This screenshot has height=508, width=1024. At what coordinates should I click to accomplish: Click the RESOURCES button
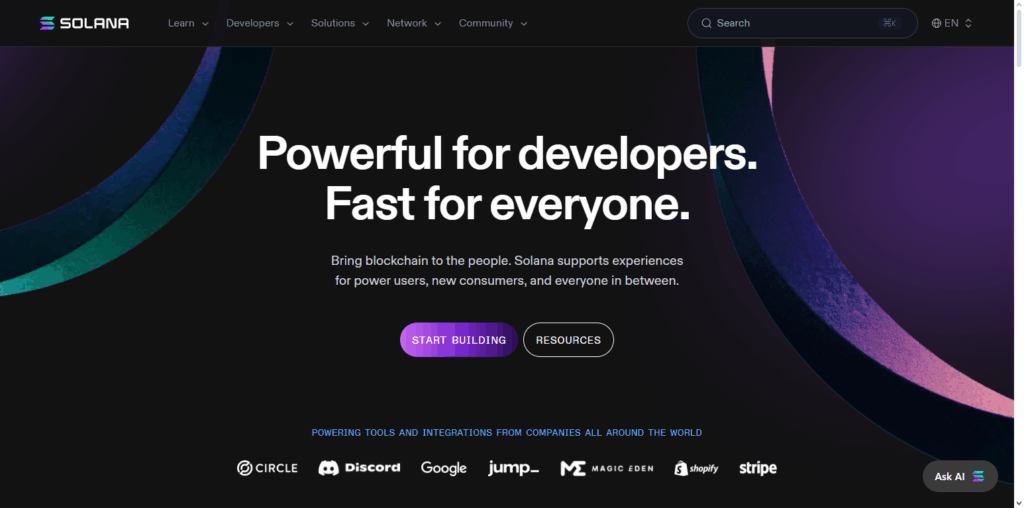[568, 340]
